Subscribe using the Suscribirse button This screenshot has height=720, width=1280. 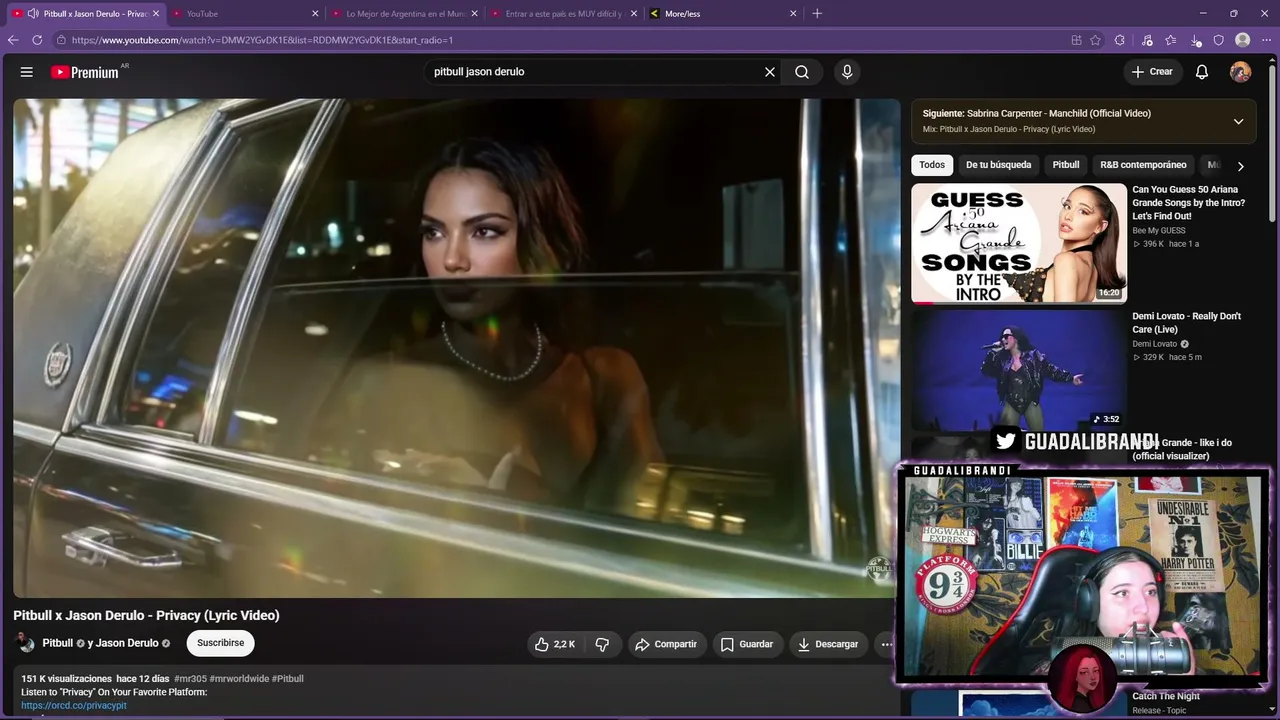click(x=220, y=643)
